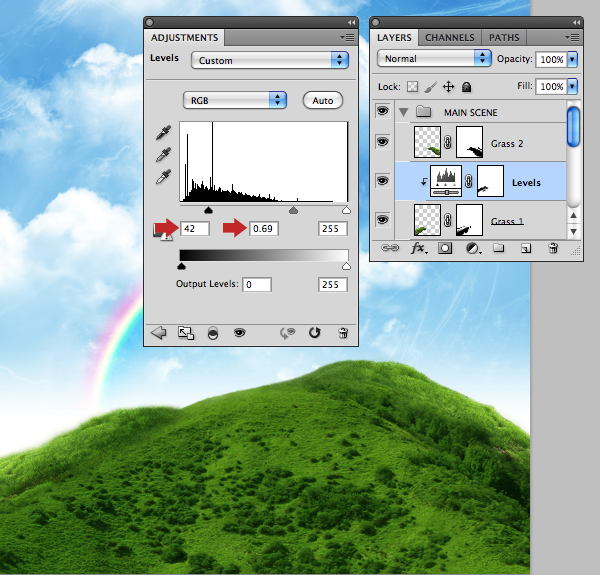Open the Levels preset dropdown showing Custom
The height and width of the screenshot is (575, 600).
[270, 60]
